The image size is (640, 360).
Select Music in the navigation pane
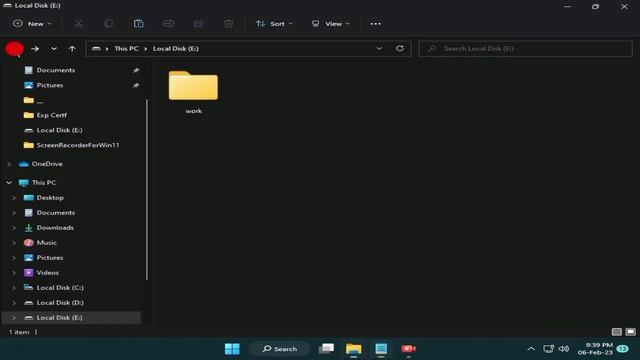click(47, 243)
